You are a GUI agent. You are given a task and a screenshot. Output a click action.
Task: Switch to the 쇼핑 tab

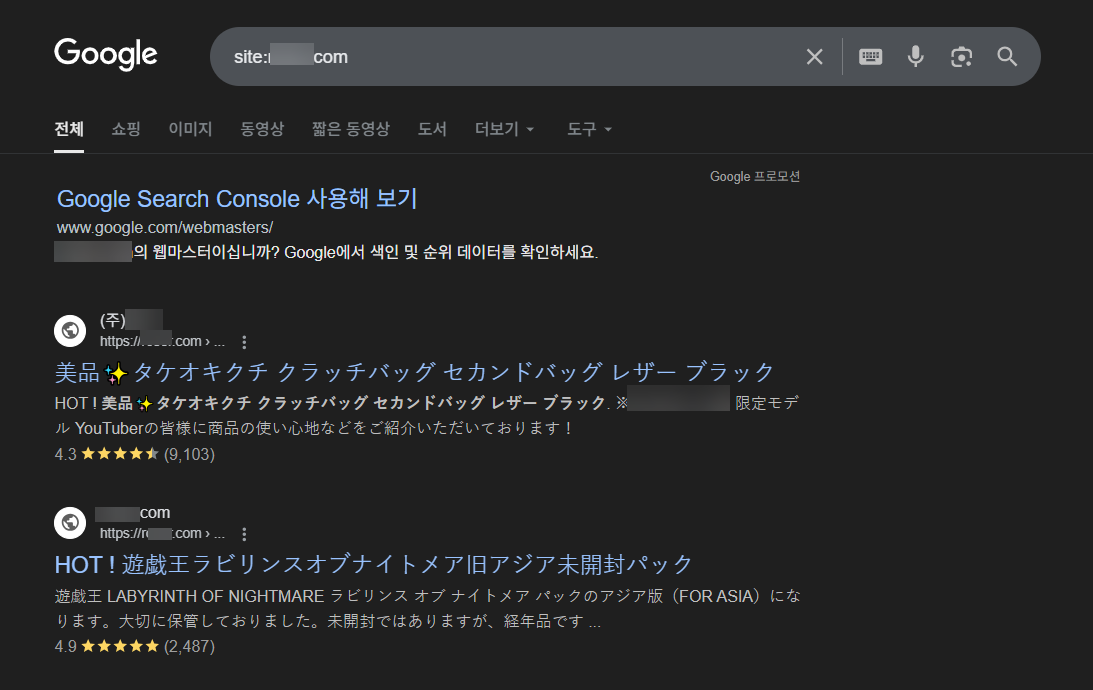(126, 129)
